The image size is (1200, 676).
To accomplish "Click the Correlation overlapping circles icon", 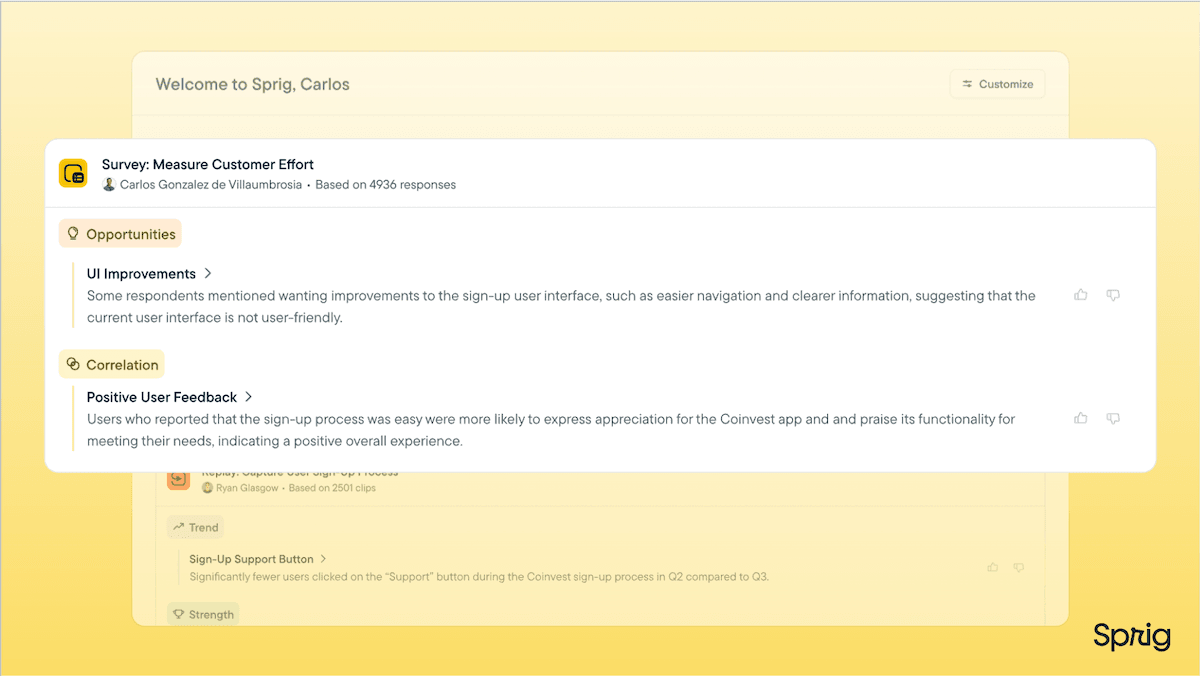I will [72, 365].
